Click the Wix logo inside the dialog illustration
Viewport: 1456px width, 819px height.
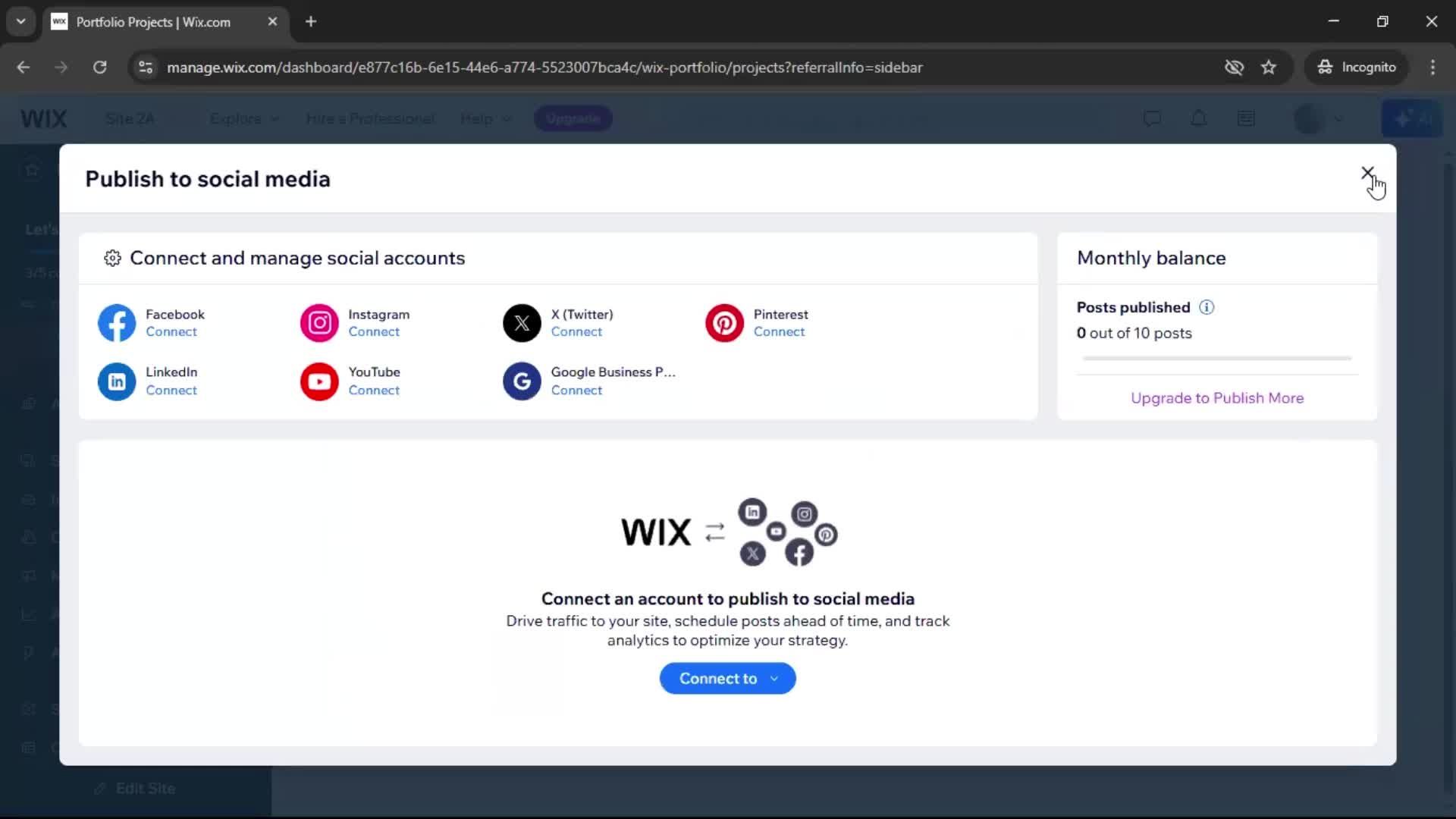tap(656, 532)
